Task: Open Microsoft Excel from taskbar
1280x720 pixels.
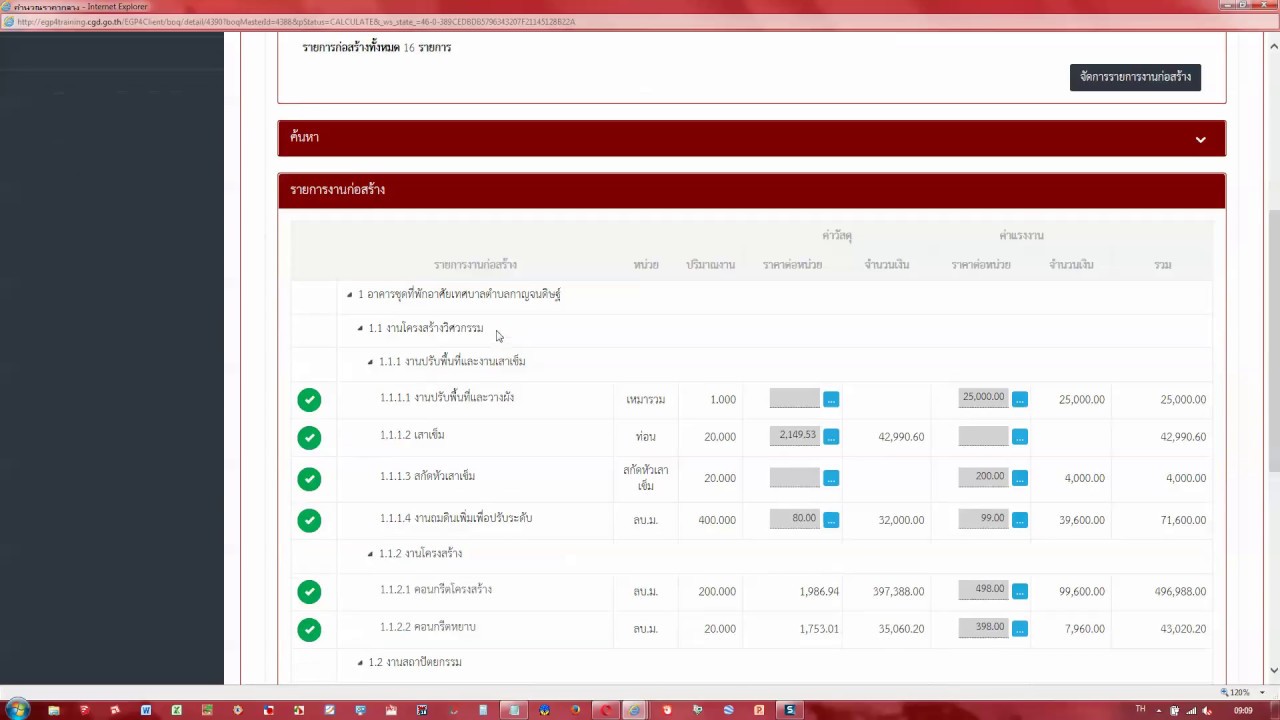Action: [x=176, y=710]
